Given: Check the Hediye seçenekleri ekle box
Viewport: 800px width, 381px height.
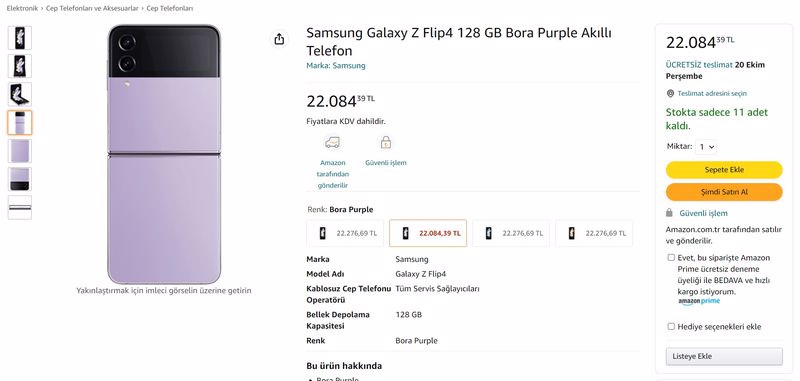Looking at the screenshot, I should click(671, 326).
